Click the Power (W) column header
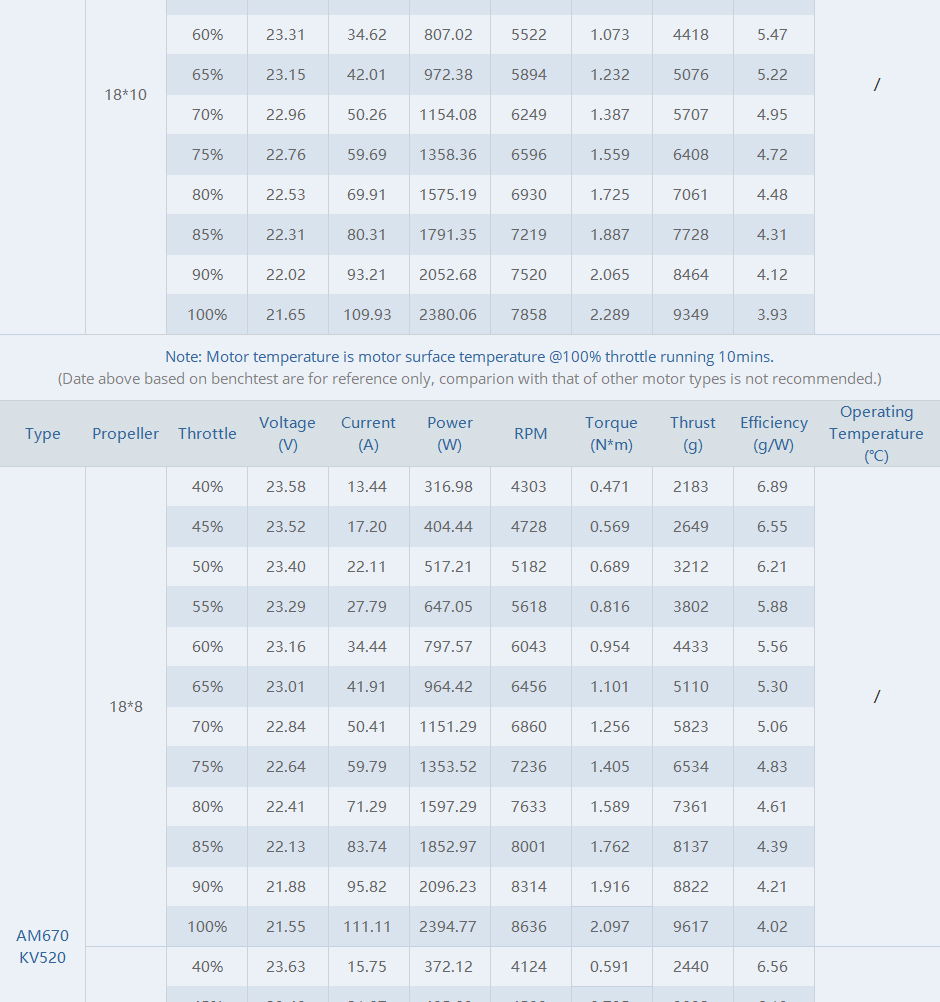Image resolution: width=940 pixels, height=1002 pixels. 450,434
